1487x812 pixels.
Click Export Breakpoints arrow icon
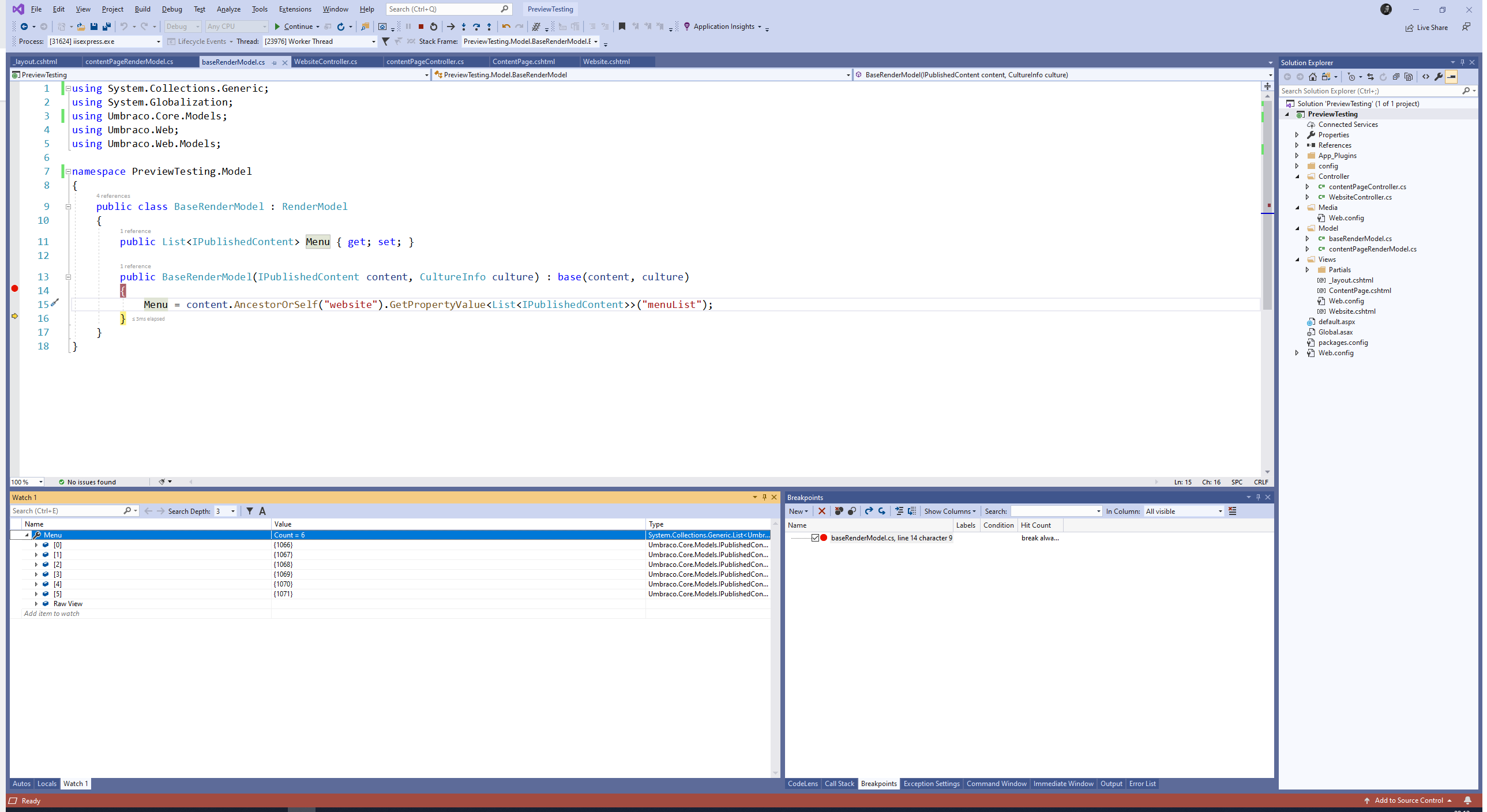[x=869, y=512]
